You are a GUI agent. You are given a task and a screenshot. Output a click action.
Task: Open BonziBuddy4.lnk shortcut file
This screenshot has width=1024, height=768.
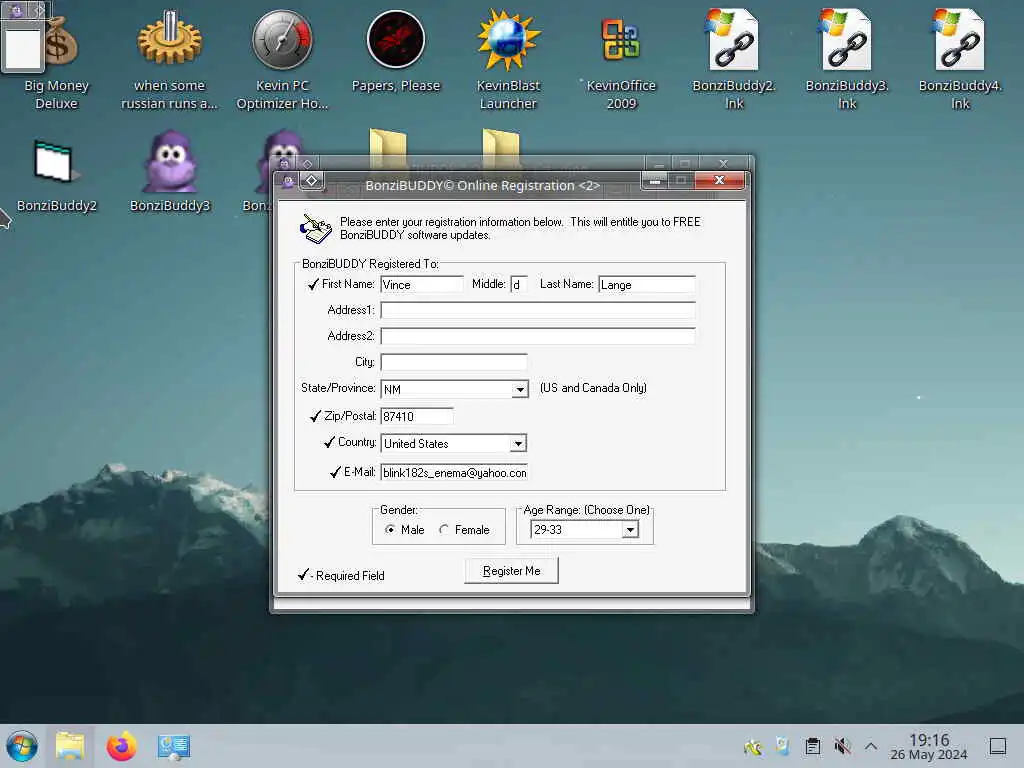960,59
